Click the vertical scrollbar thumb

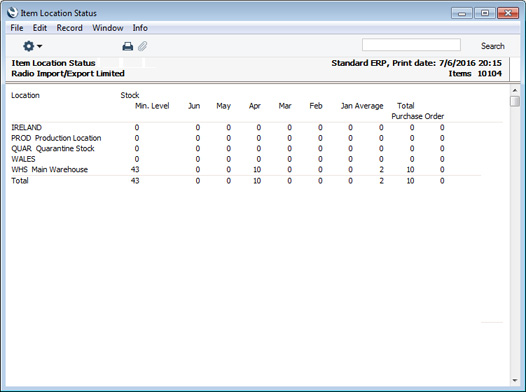pos(515,101)
